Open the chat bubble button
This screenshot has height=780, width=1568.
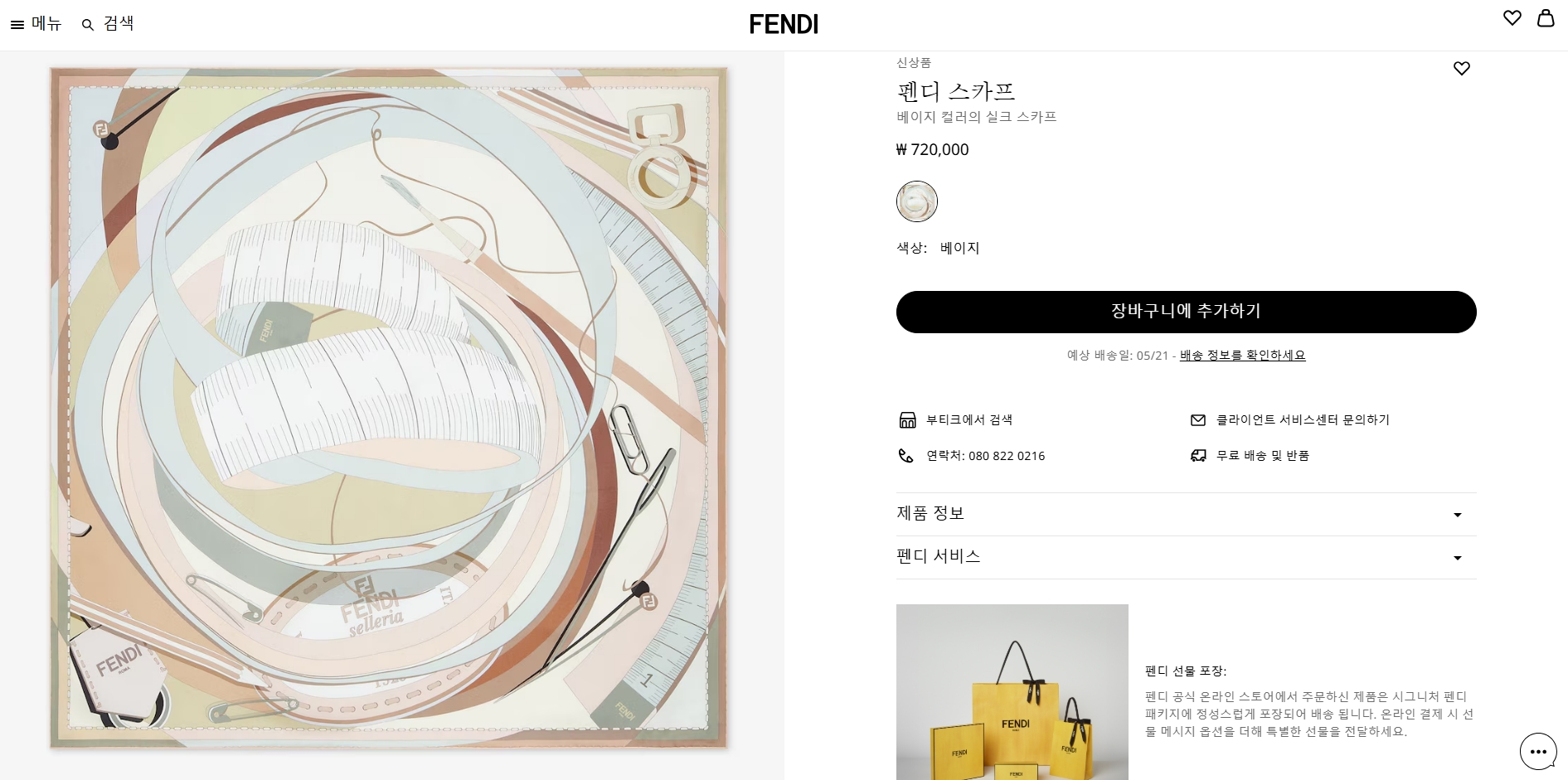1538,752
